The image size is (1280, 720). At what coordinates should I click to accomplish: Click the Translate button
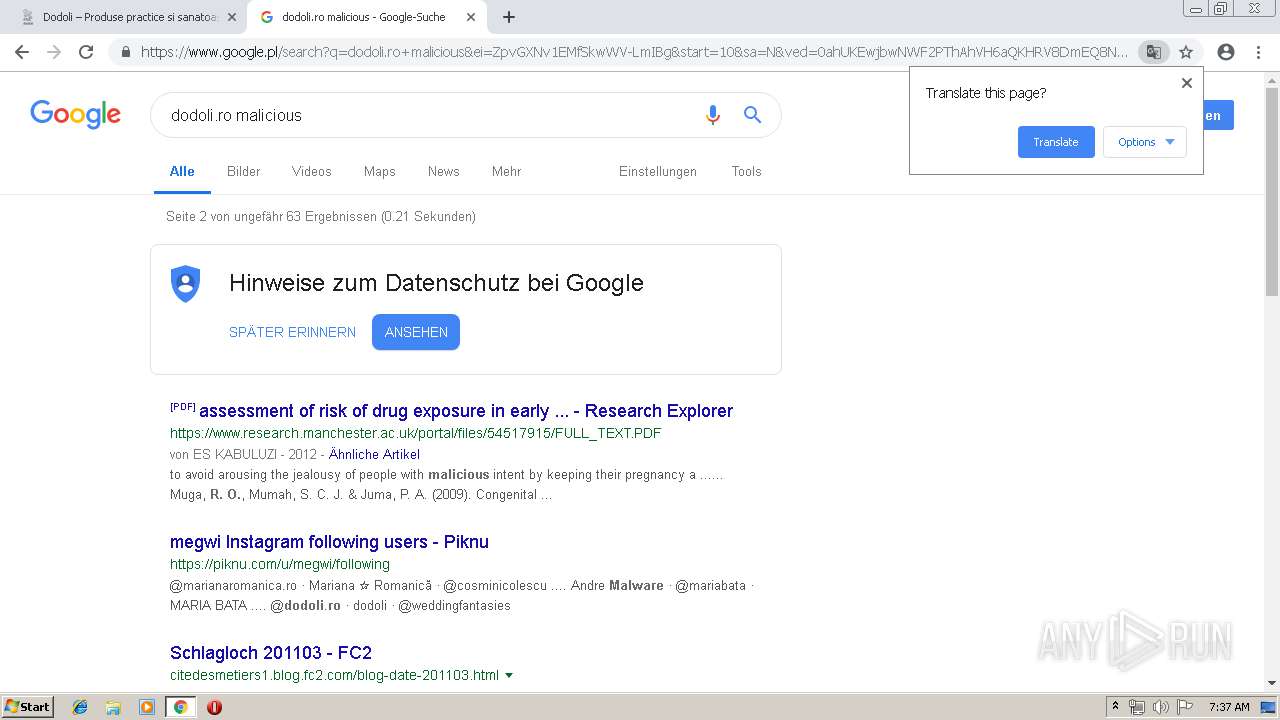1056,142
